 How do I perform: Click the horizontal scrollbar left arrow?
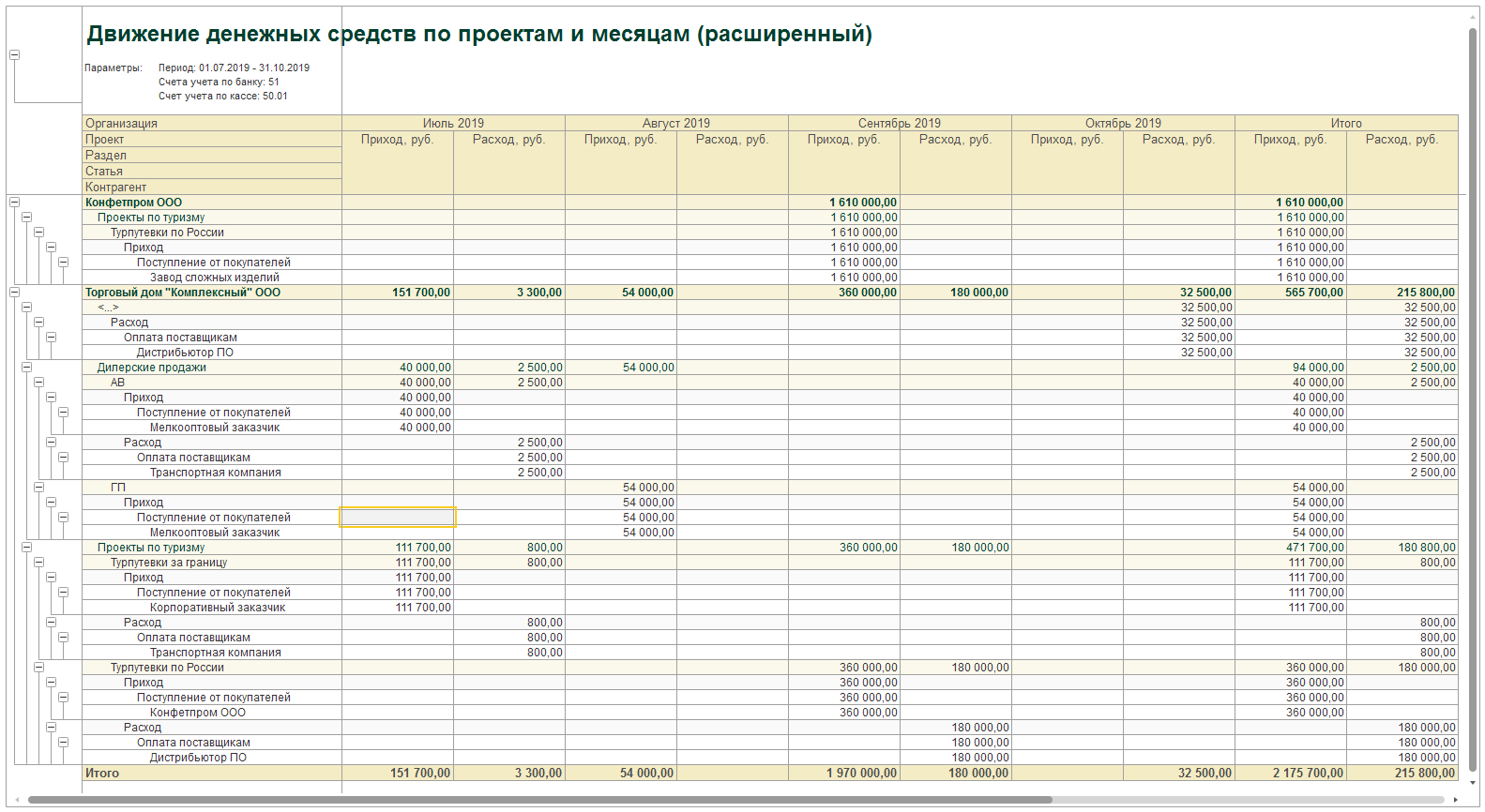coord(18,800)
